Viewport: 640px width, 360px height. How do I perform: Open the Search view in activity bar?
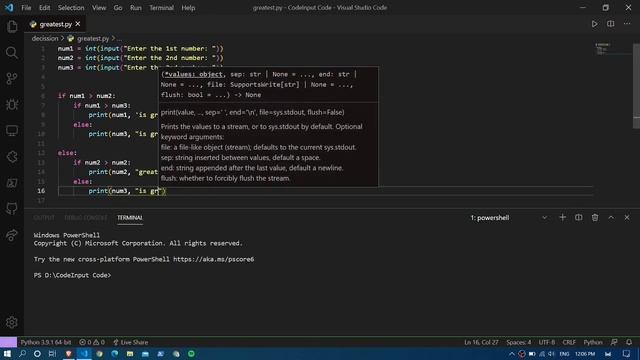[12, 53]
